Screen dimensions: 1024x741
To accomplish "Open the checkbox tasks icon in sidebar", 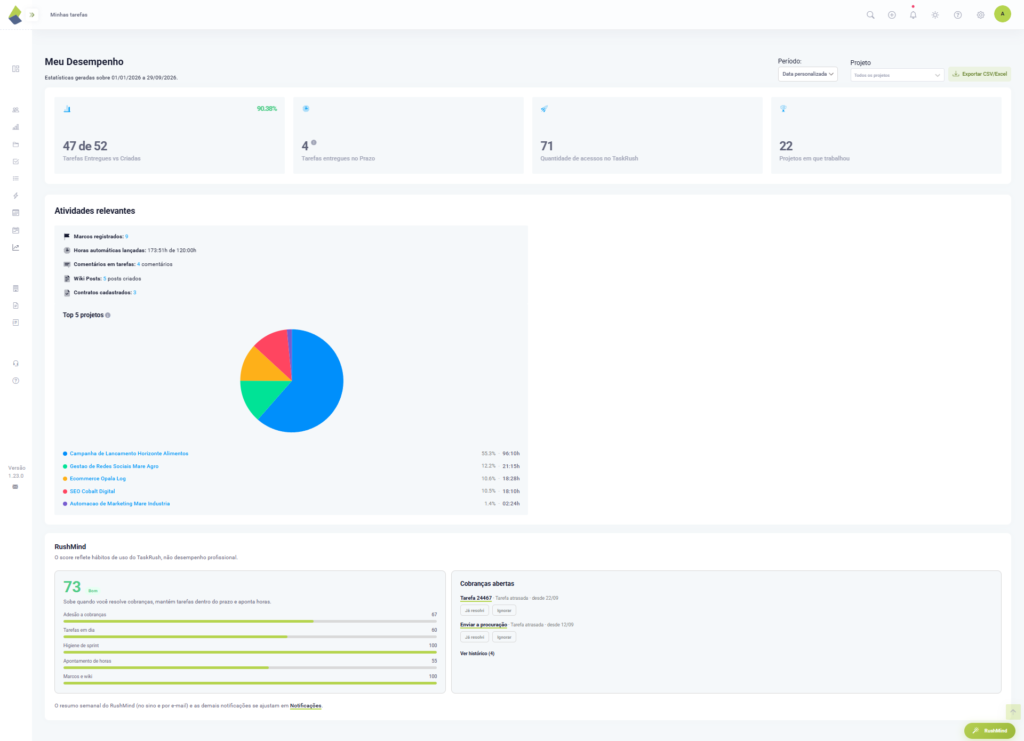I will tap(16, 161).
